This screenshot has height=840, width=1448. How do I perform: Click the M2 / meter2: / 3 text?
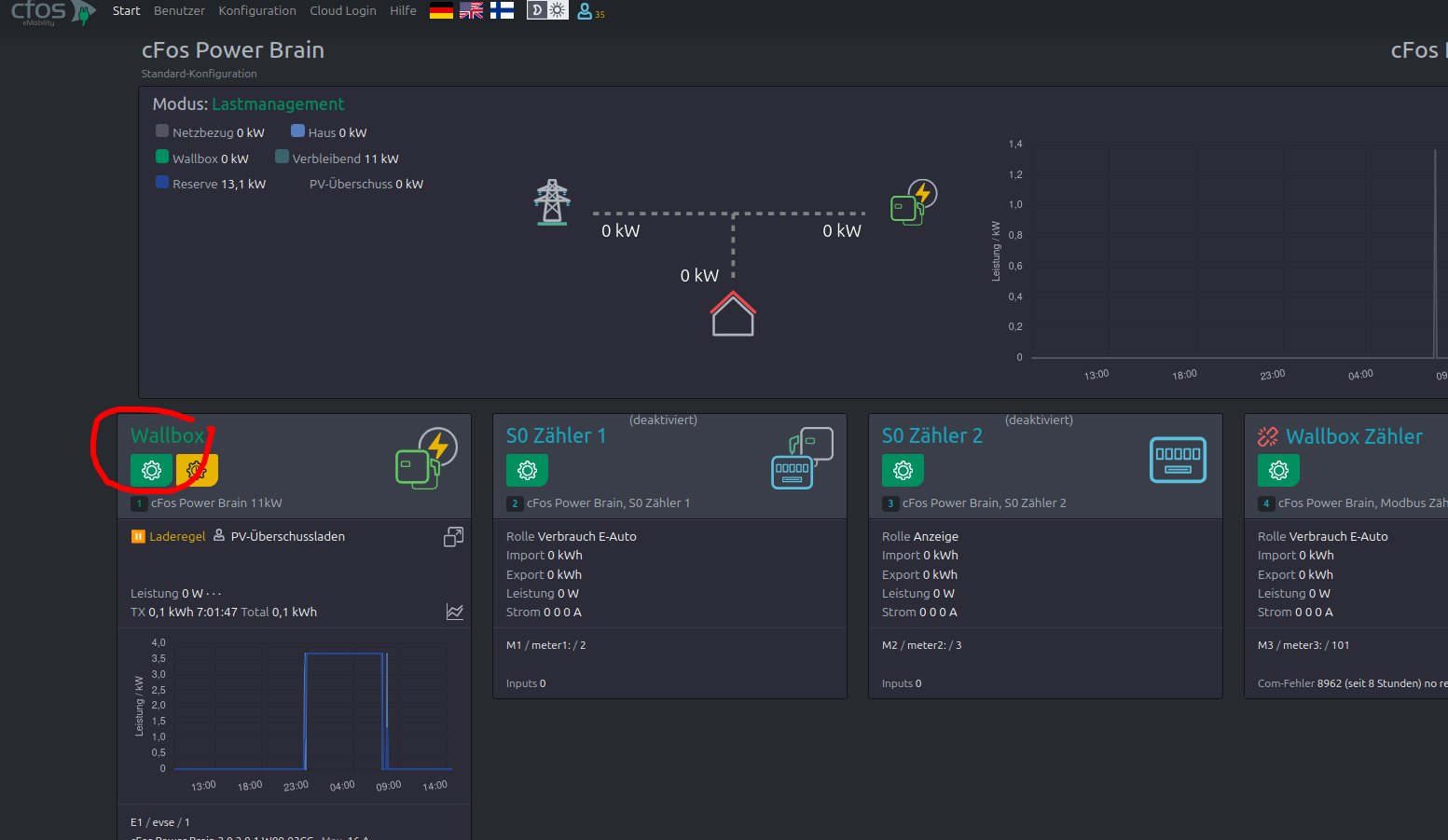click(x=922, y=645)
